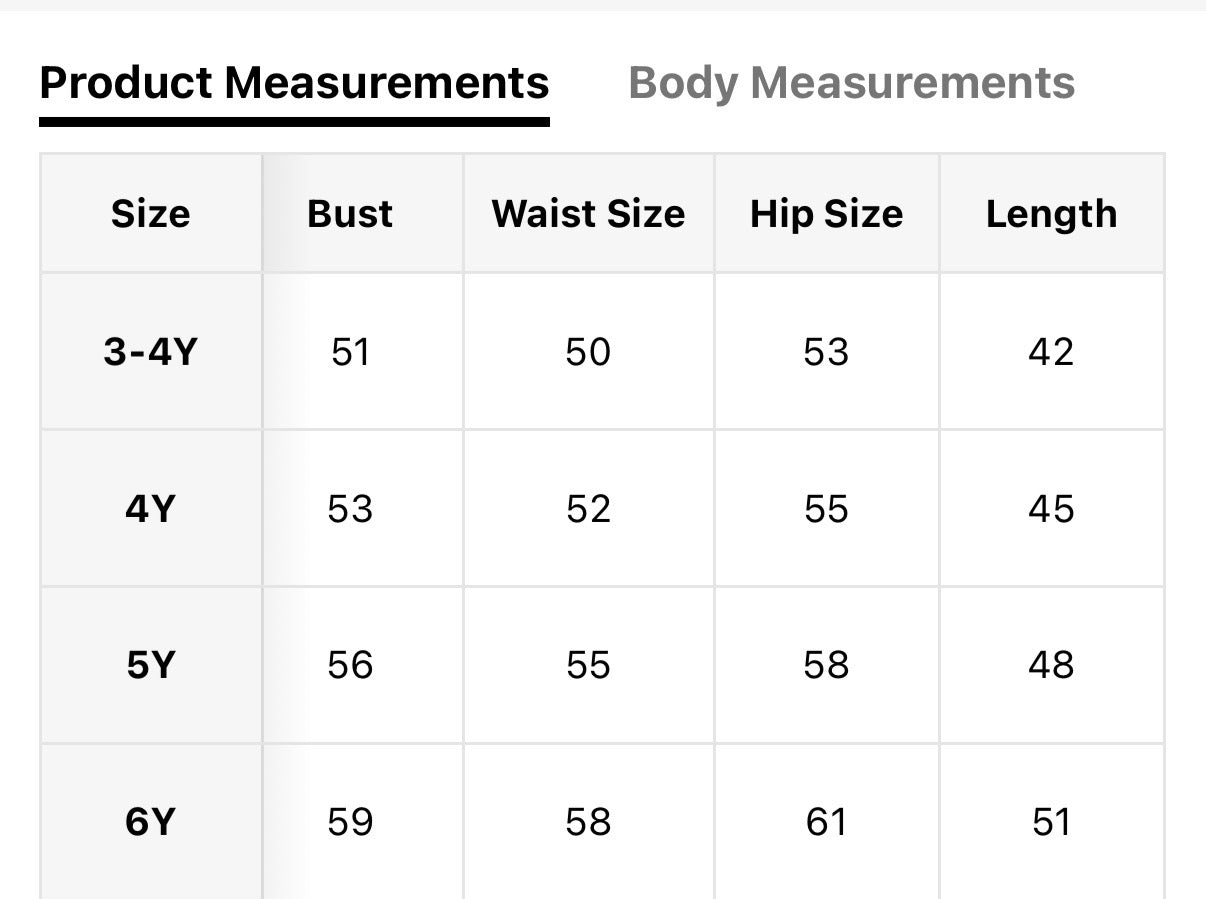Select hip value 61 in 6Y row

click(826, 822)
